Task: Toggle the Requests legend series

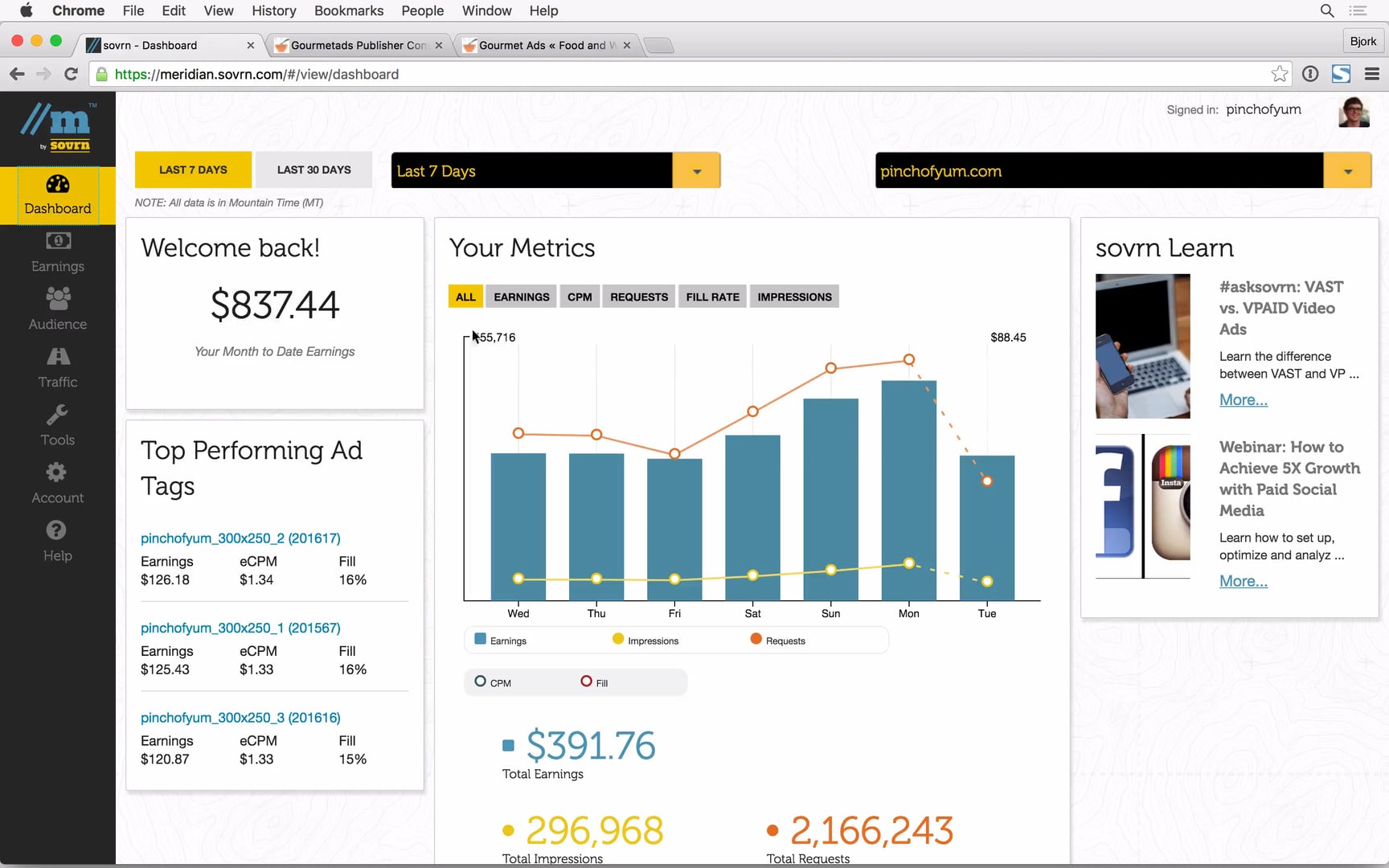Action: pos(777,640)
